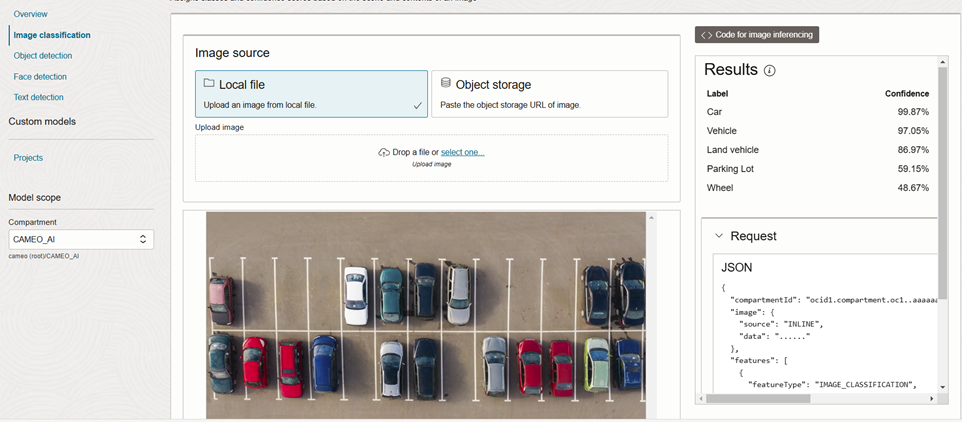Click the database icon on Object storage
962x422 pixels.
click(x=445, y=84)
